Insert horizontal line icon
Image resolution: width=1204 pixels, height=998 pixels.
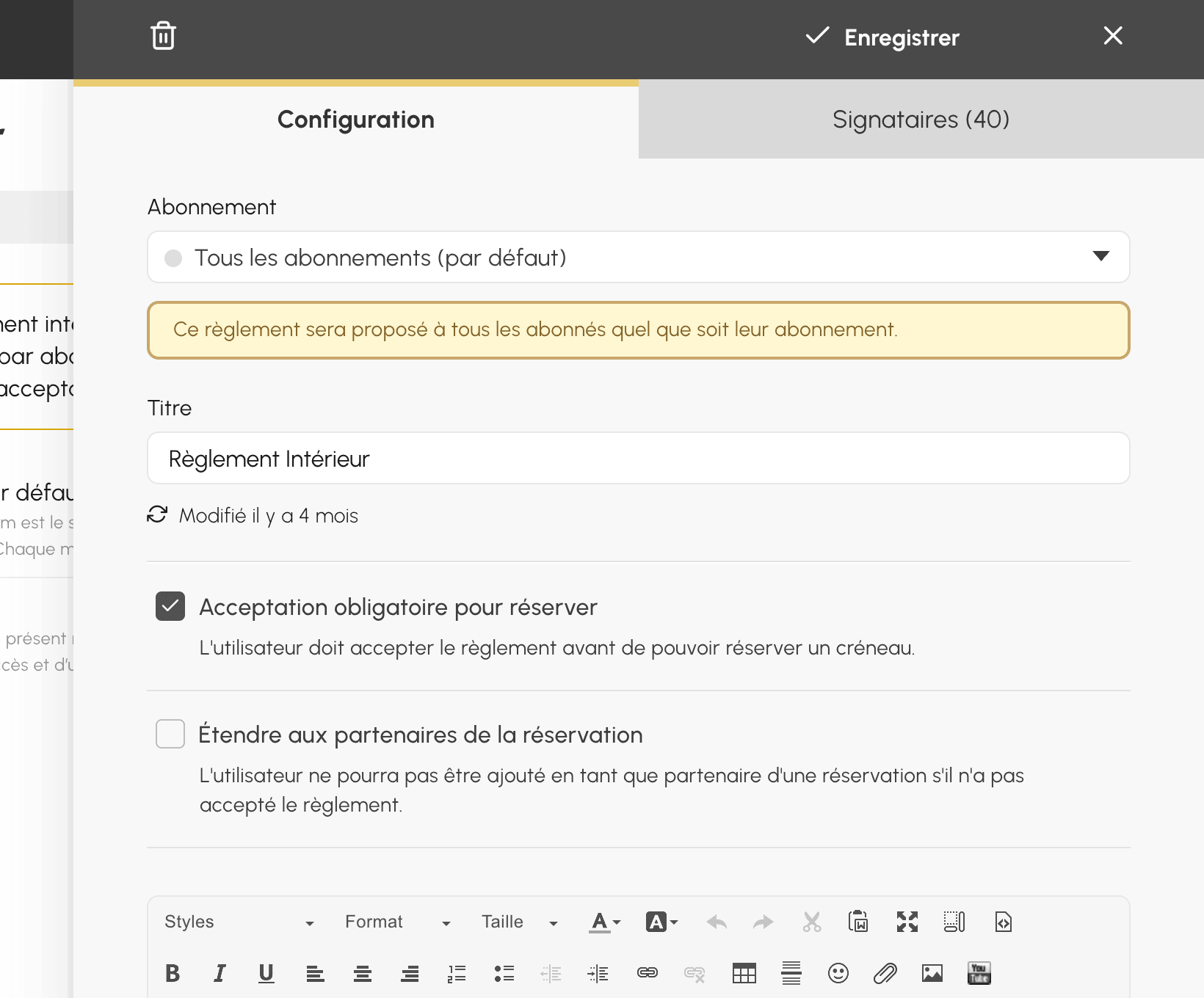(791, 973)
